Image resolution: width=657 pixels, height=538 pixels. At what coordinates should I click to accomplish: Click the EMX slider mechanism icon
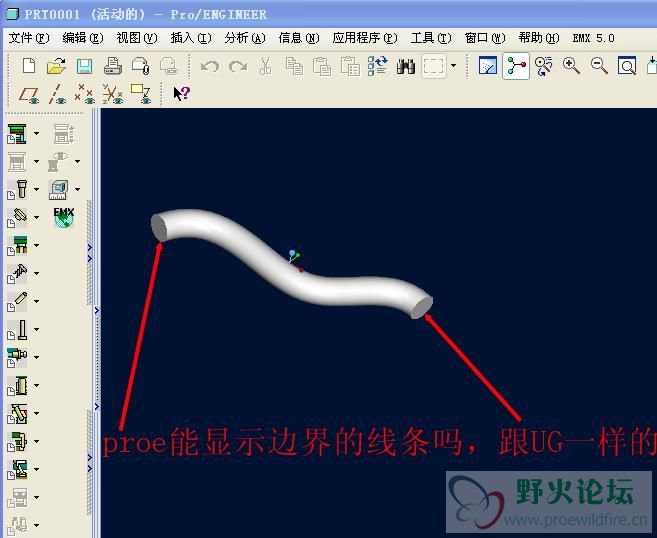[x=17, y=413]
